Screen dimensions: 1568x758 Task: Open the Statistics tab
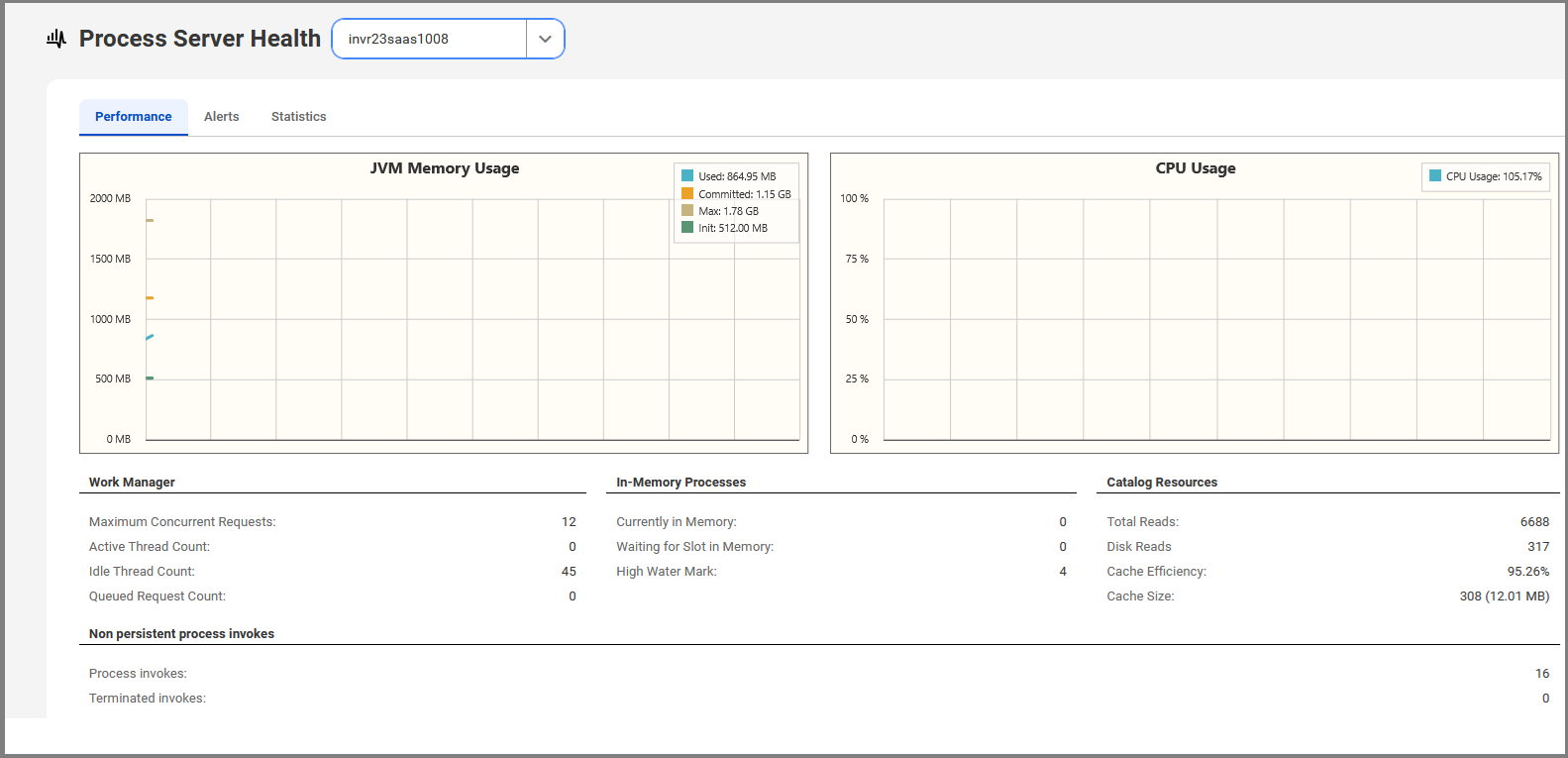[x=299, y=117]
